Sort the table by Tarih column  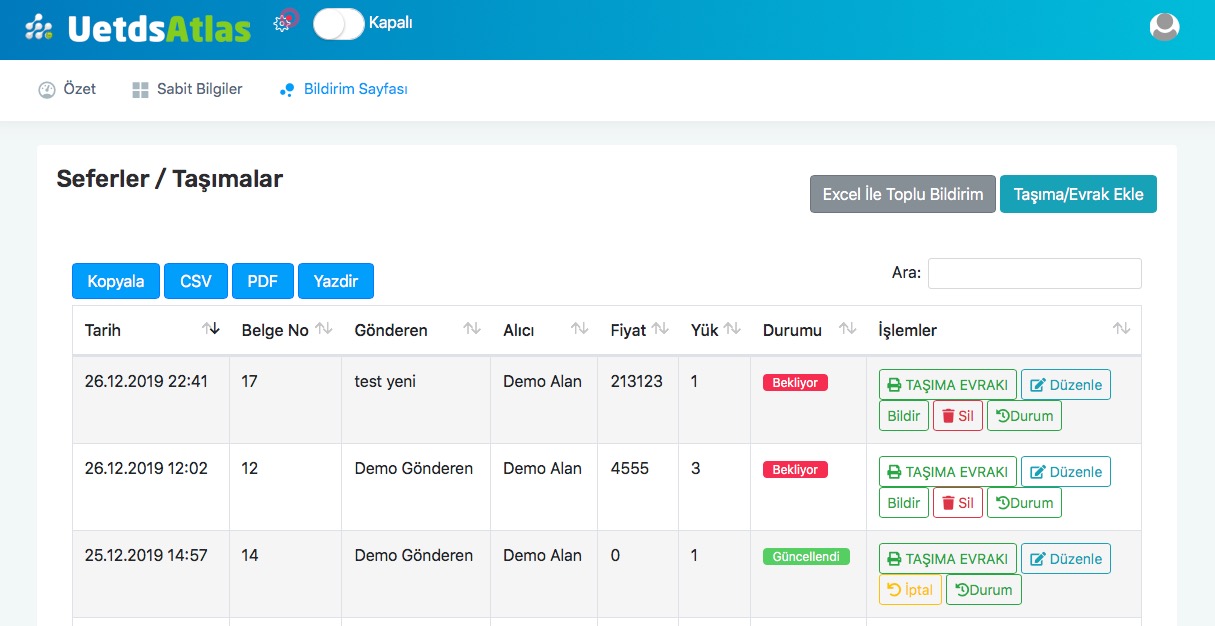pyautogui.click(x=151, y=330)
